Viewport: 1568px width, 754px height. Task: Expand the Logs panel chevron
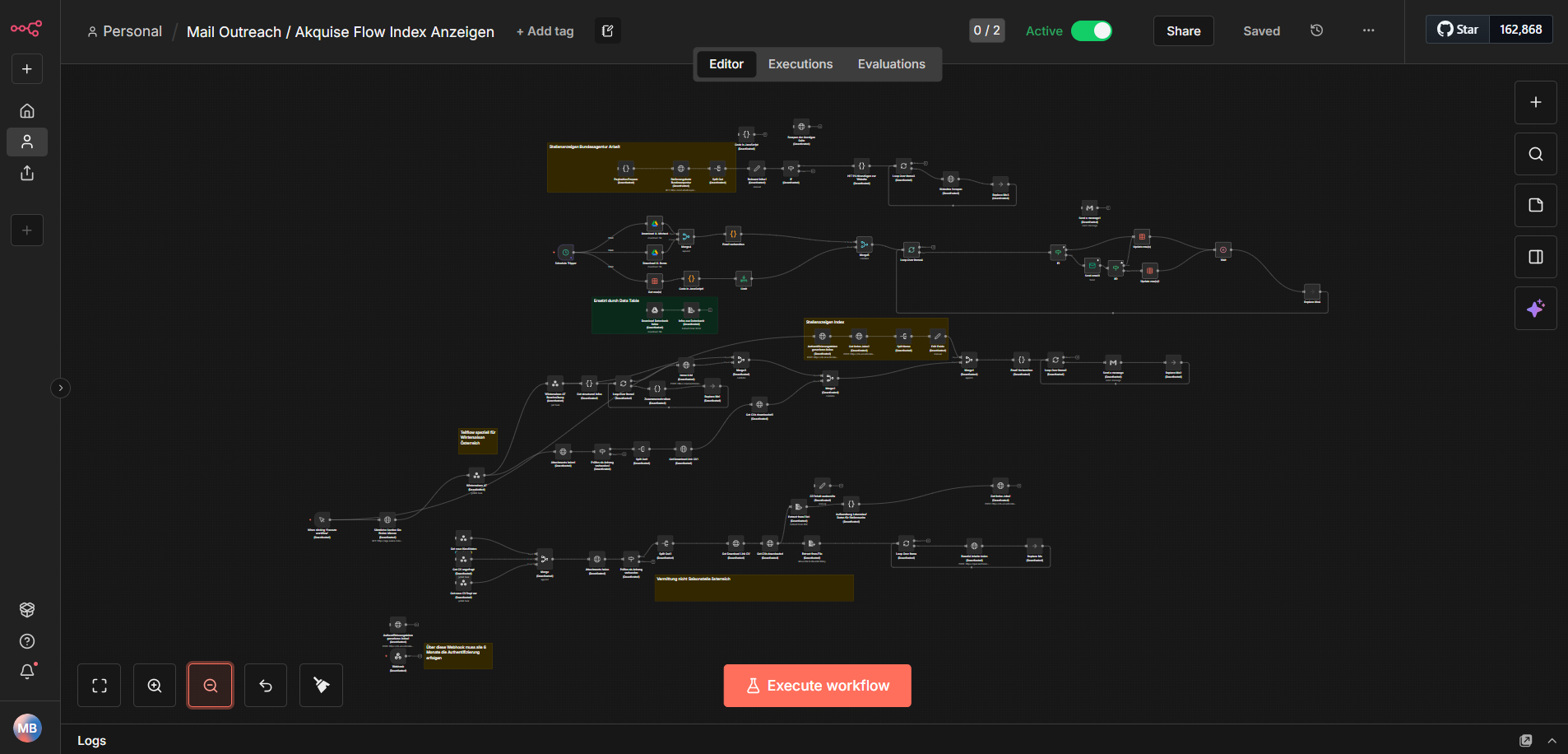1552,741
